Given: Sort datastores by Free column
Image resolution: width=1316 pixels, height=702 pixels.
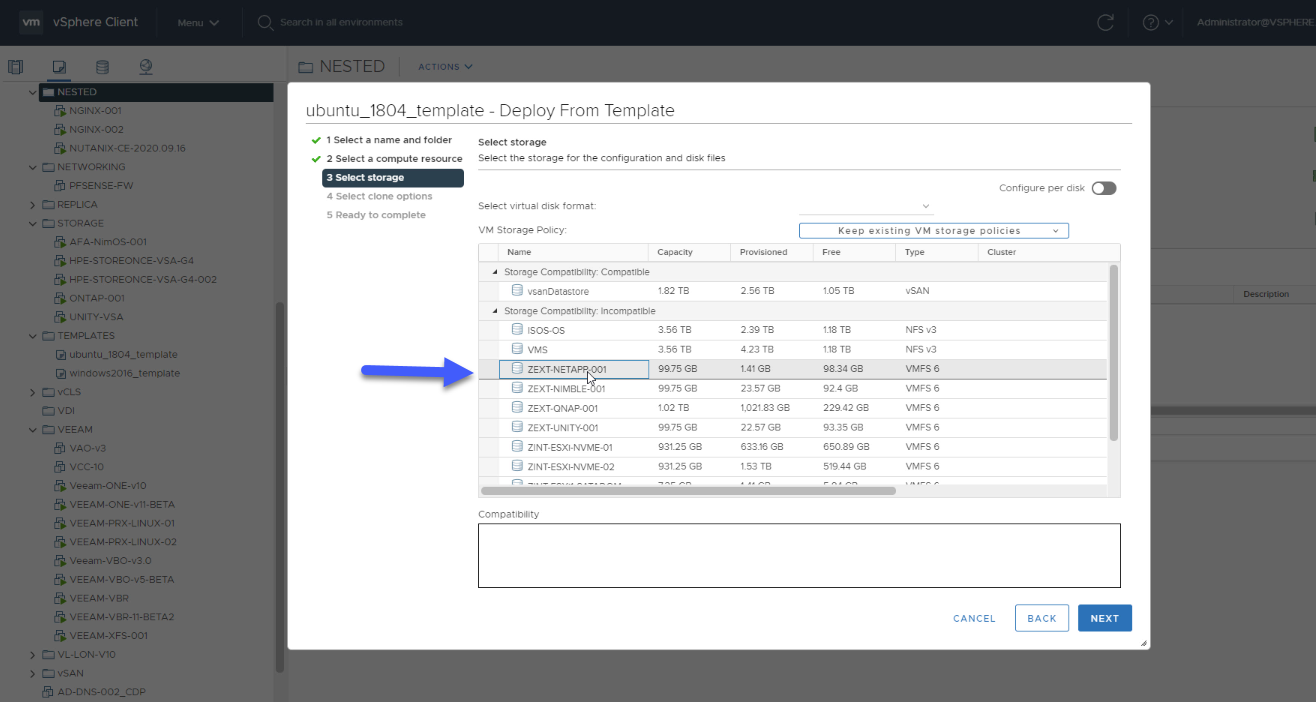Looking at the screenshot, I should click(x=855, y=252).
